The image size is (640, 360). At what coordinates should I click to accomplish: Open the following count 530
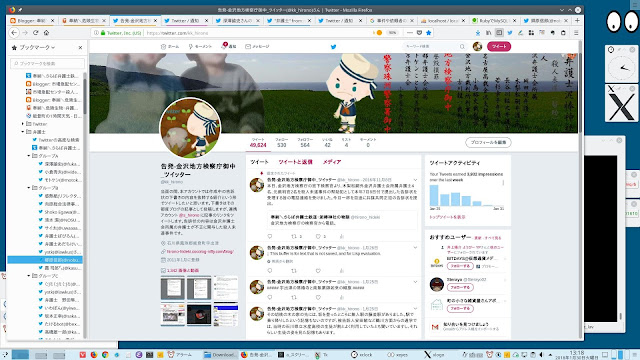282,142
